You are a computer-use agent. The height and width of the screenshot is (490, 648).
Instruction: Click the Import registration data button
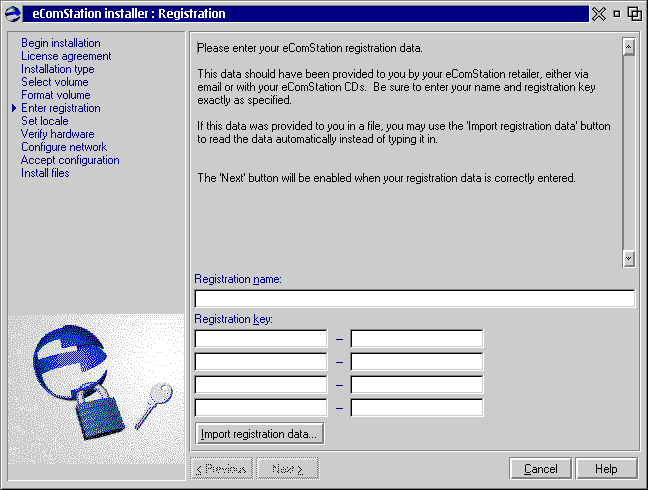click(x=260, y=434)
